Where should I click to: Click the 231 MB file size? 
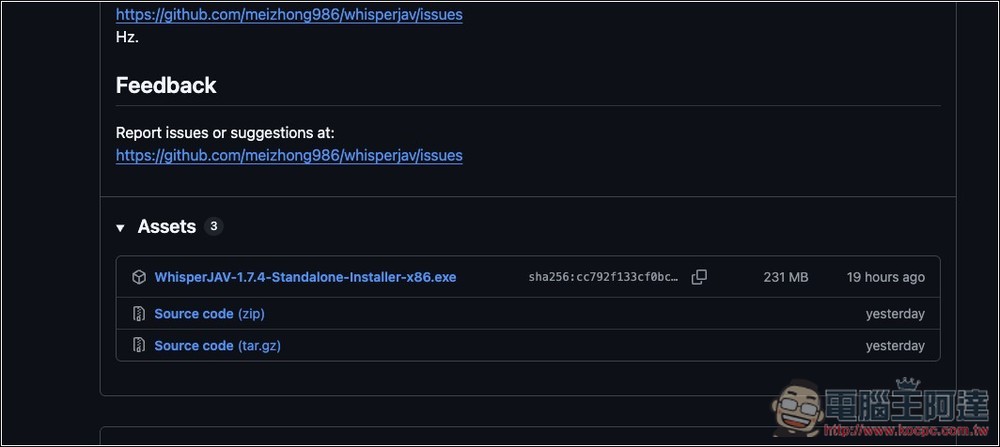pos(786,277)
